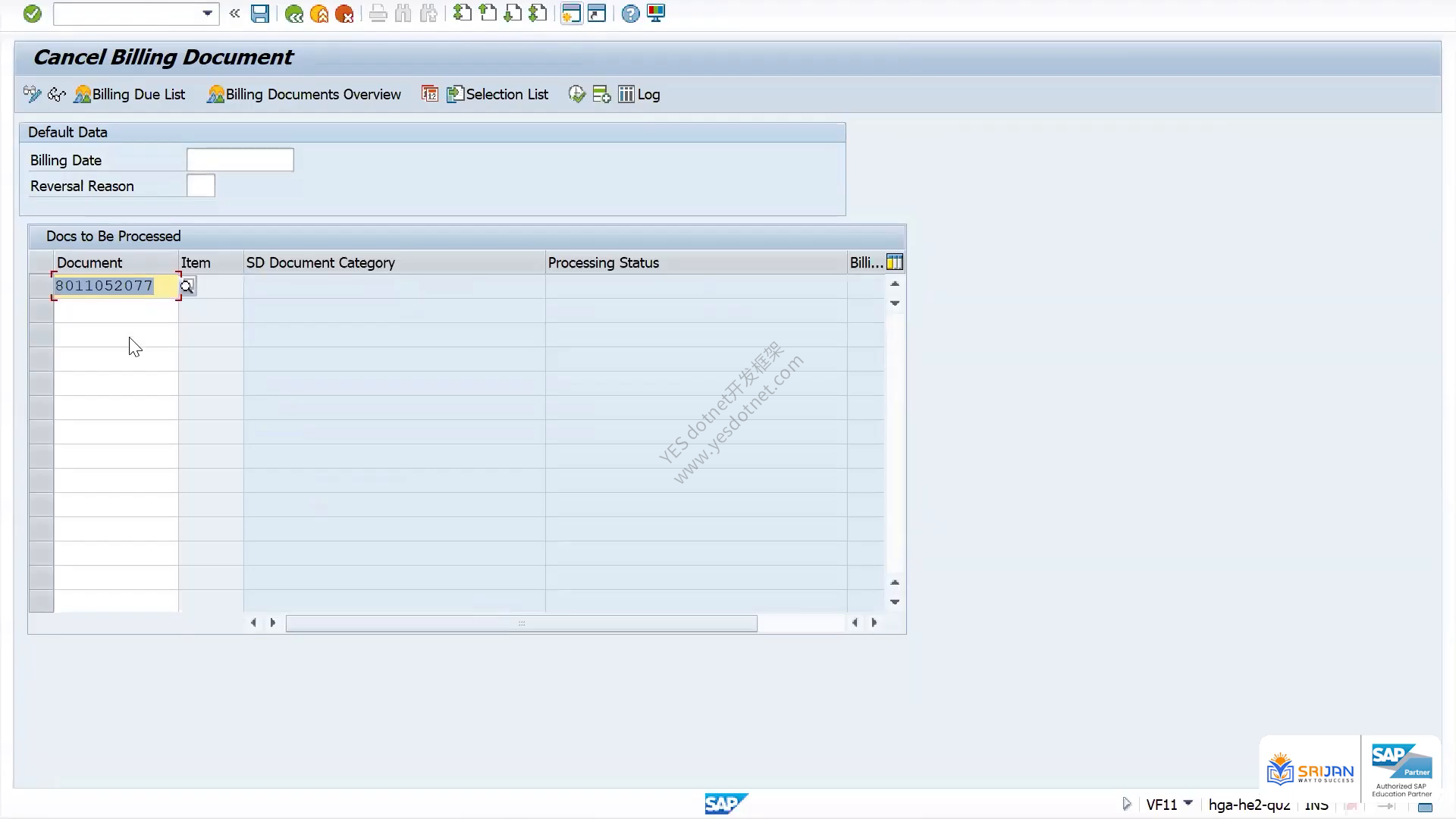Exit using the yellow Exit icon

click(x=319, y=14)
